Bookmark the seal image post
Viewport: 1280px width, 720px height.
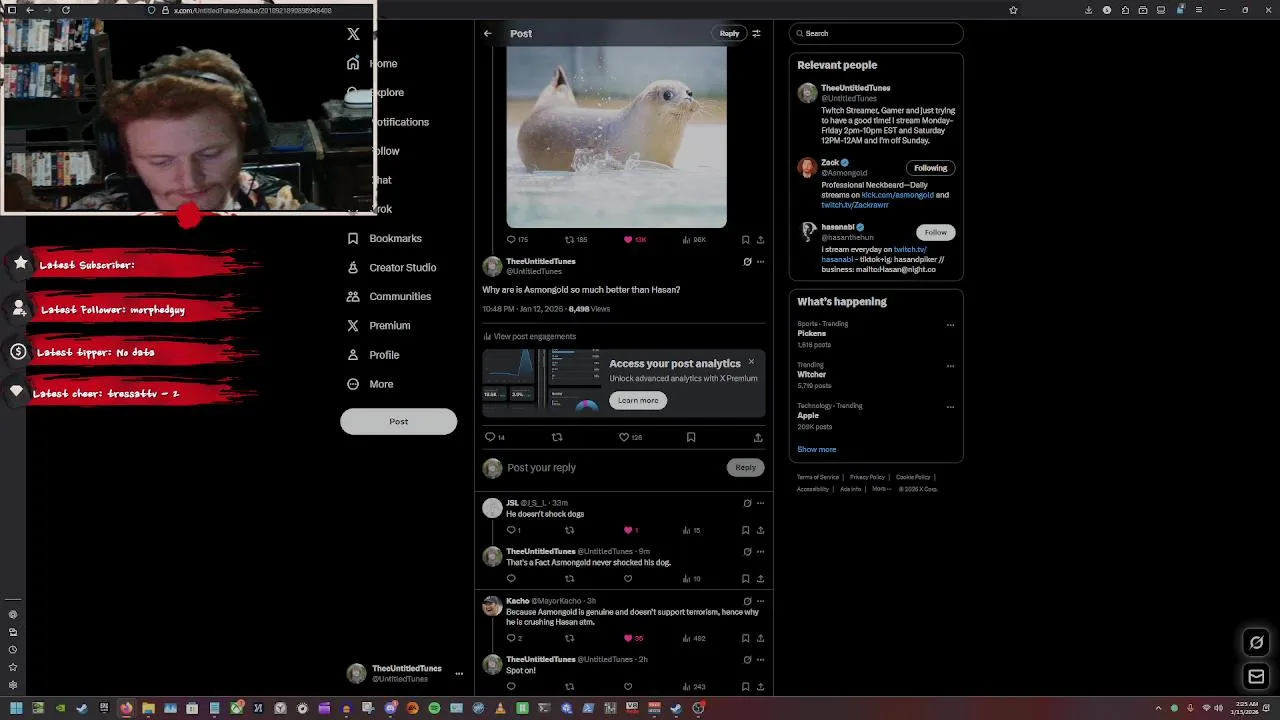point(745,240)
